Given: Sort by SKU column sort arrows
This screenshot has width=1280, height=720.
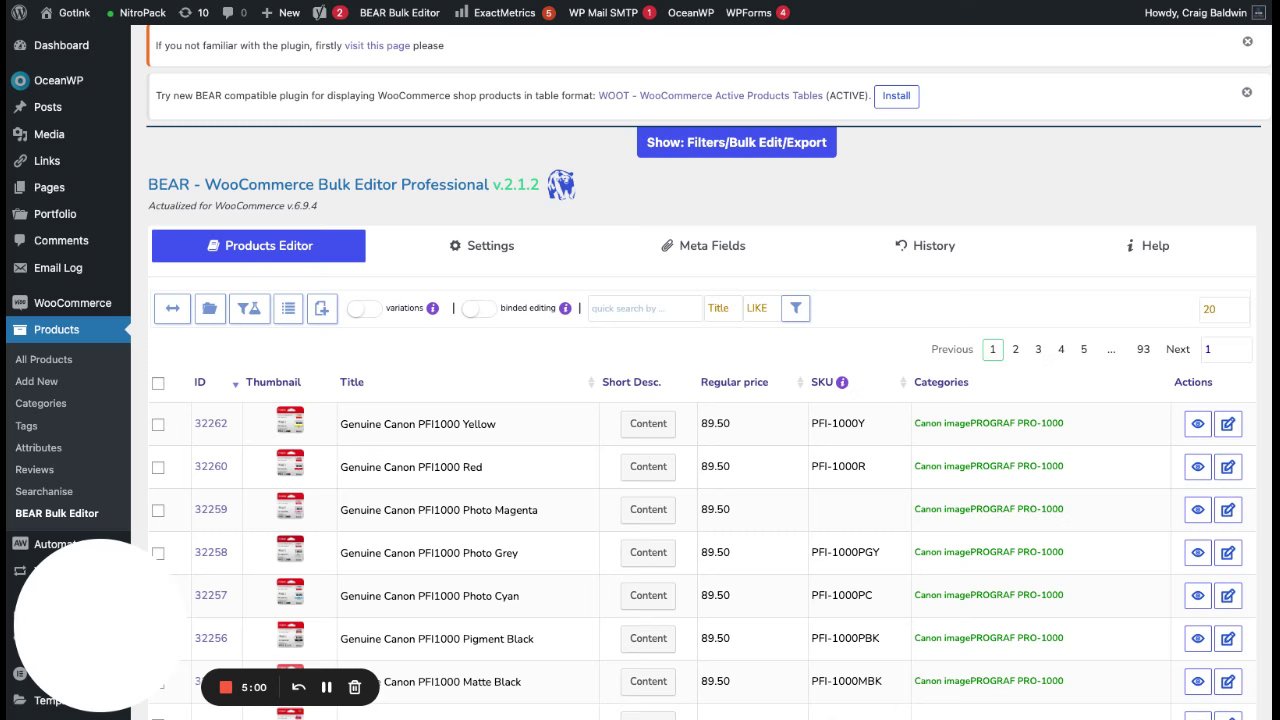Looking at the screenshot, I should (x=904, y=383).
